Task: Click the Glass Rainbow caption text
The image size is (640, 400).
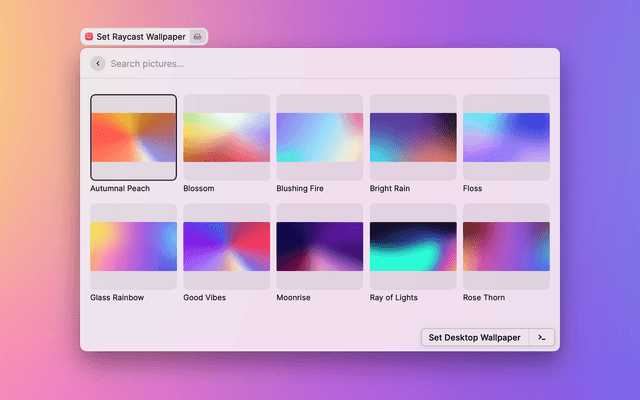Action: click(x=119, y=298)
